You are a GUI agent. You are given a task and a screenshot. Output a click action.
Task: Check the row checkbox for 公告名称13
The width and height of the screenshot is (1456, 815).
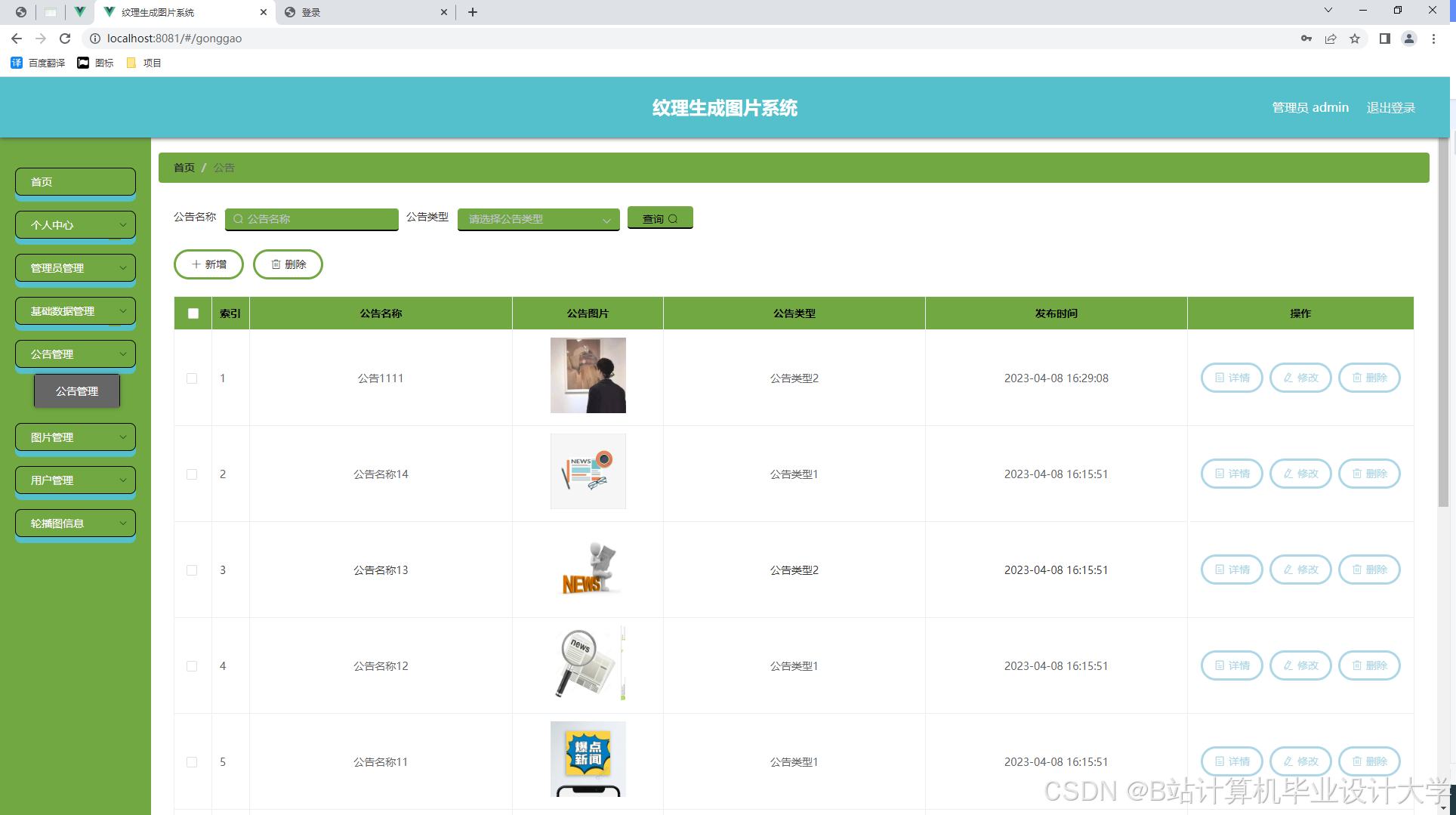(x=192, y=570)
